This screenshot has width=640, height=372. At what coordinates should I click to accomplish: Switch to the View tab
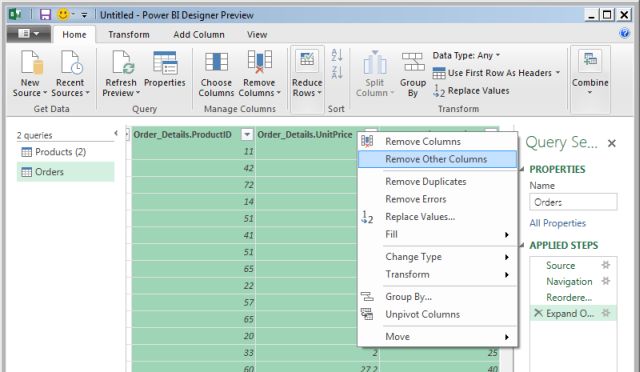point(257,35)
